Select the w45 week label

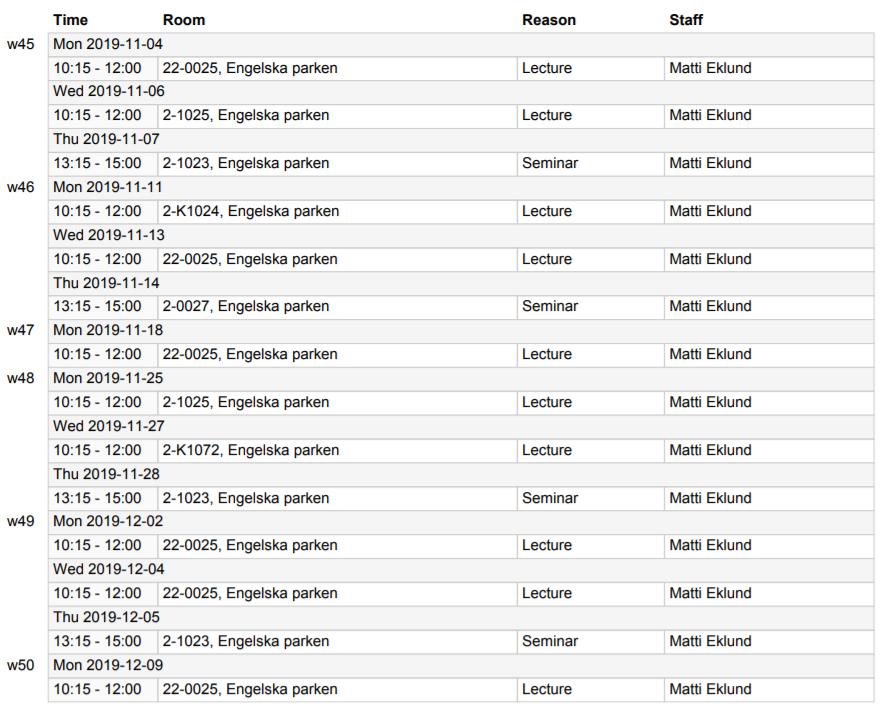(x=21, y=44)
